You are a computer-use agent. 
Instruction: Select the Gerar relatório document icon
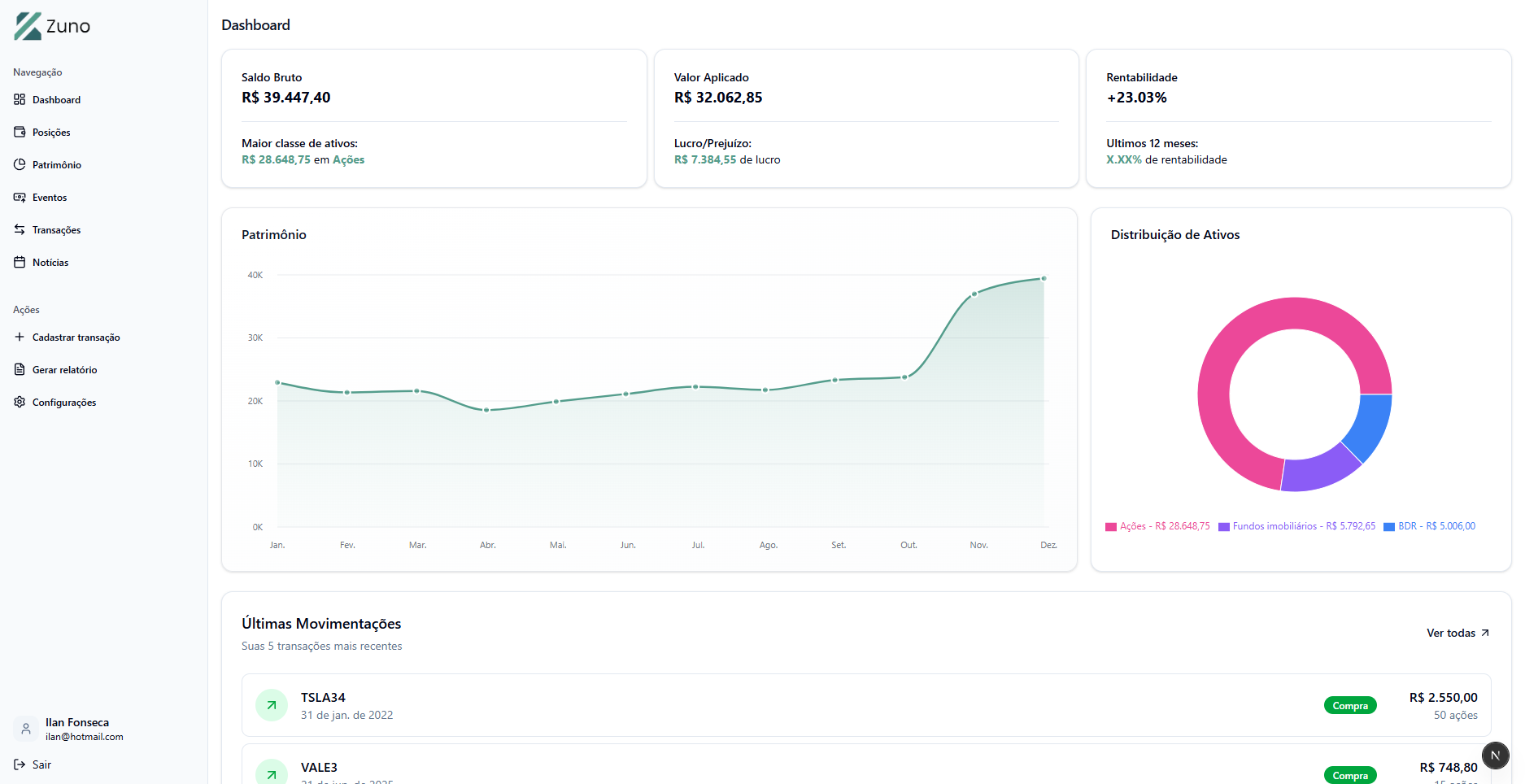coord(19,369)
